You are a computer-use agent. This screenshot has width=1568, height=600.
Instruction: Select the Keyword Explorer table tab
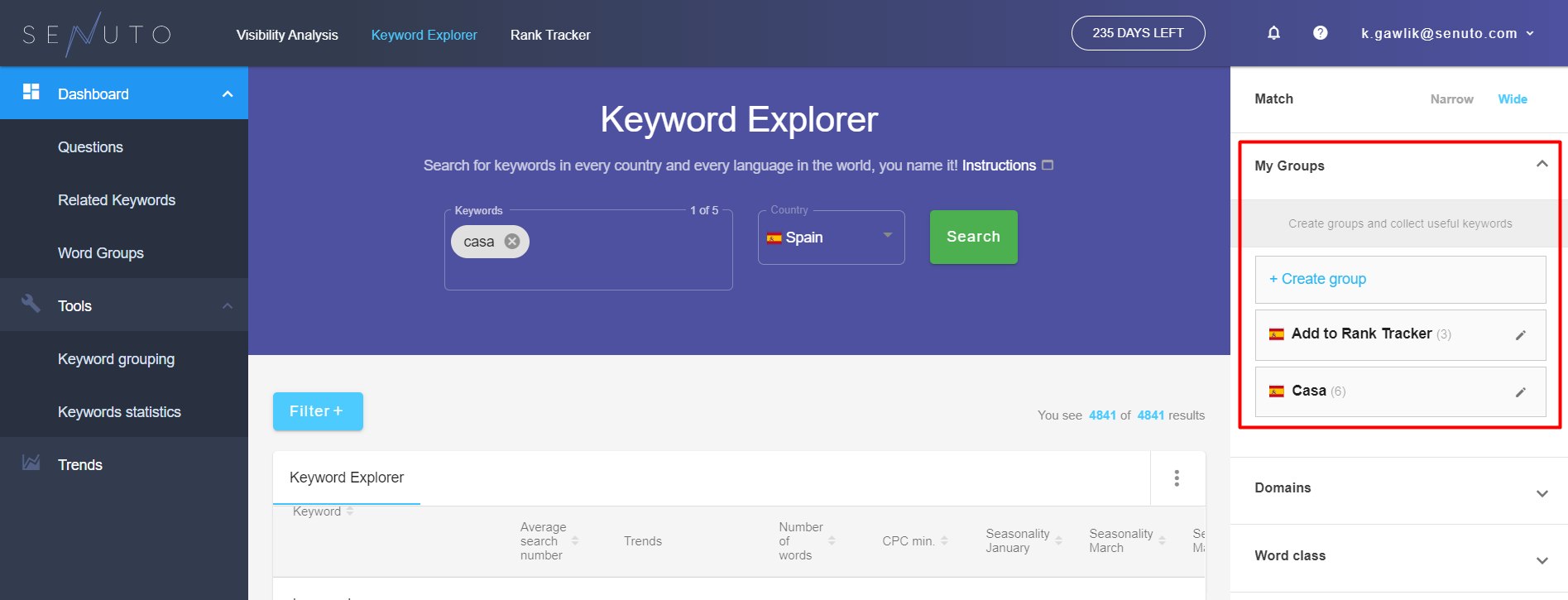click(347, 478)
